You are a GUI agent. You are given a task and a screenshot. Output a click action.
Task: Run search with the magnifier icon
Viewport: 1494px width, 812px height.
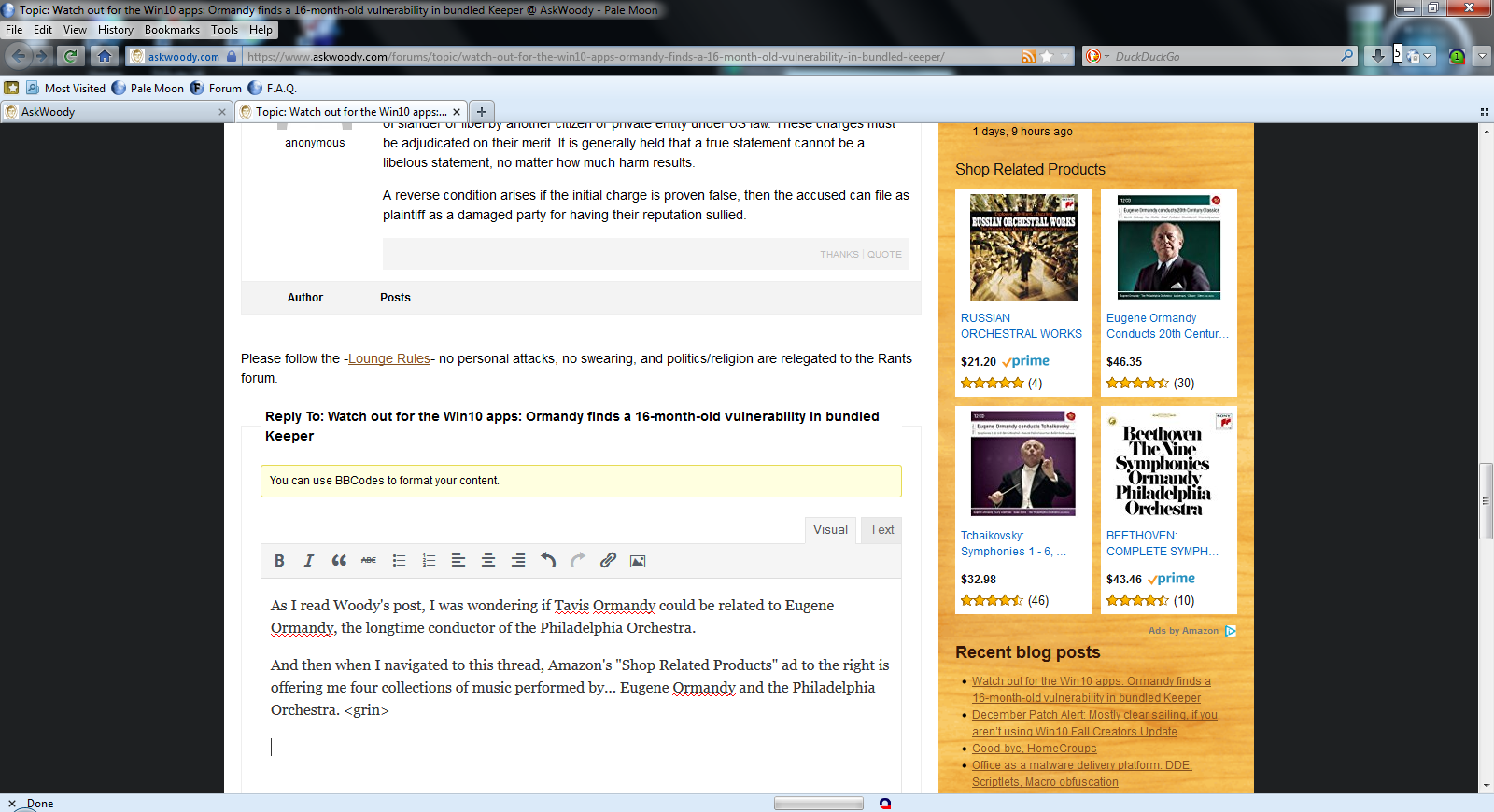click(1346, 56)
